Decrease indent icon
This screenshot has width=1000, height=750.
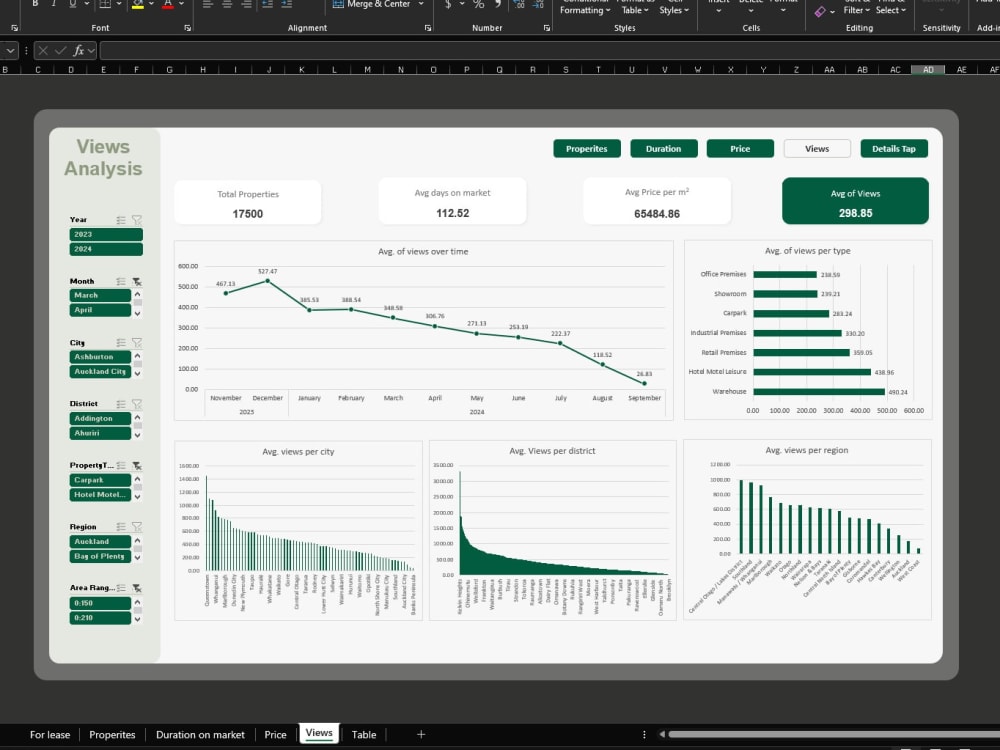[268, 4]
